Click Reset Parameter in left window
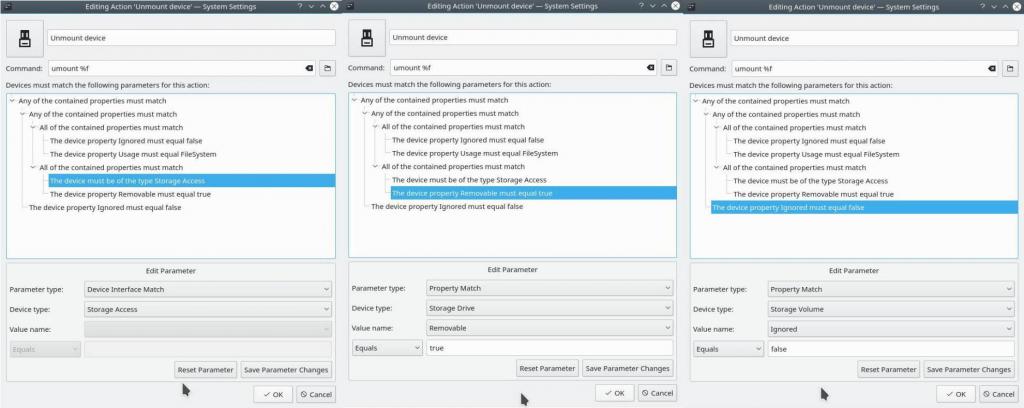Image resolution: width=1024 pixels, height=408 pixels. tap(206, 369)
